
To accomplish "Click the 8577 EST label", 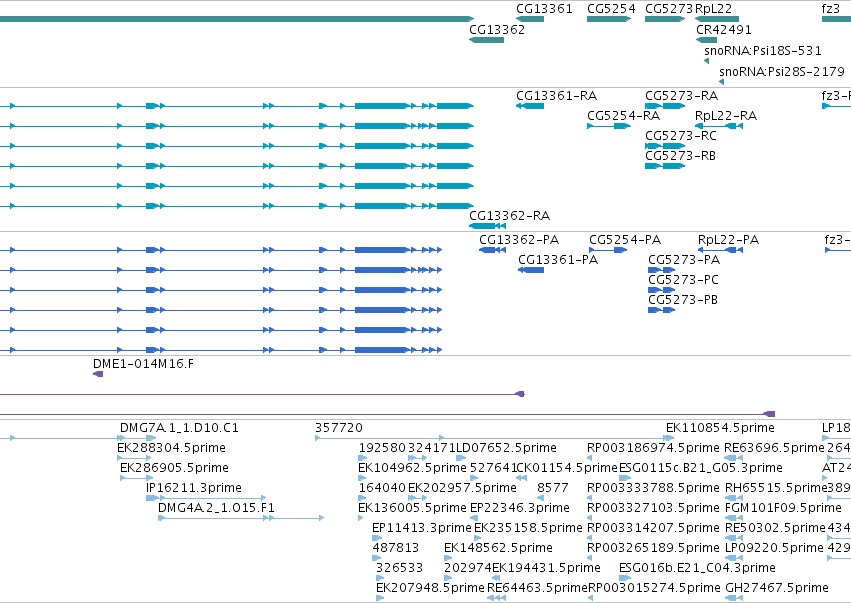I will tap(552, 488).
